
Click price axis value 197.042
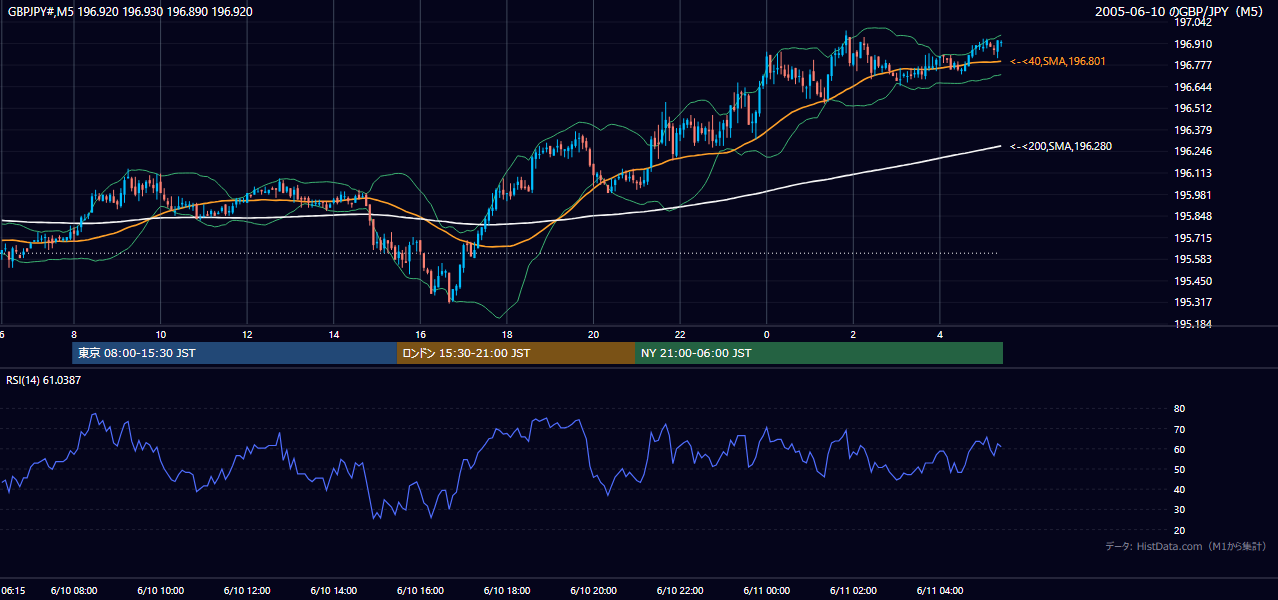coord(1193,22)
